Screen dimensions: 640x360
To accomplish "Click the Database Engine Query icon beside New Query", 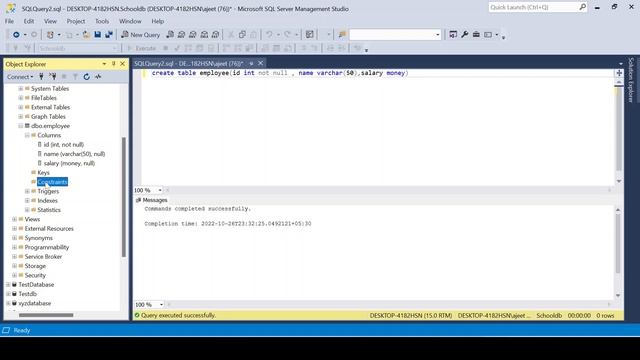I will 170,35.
